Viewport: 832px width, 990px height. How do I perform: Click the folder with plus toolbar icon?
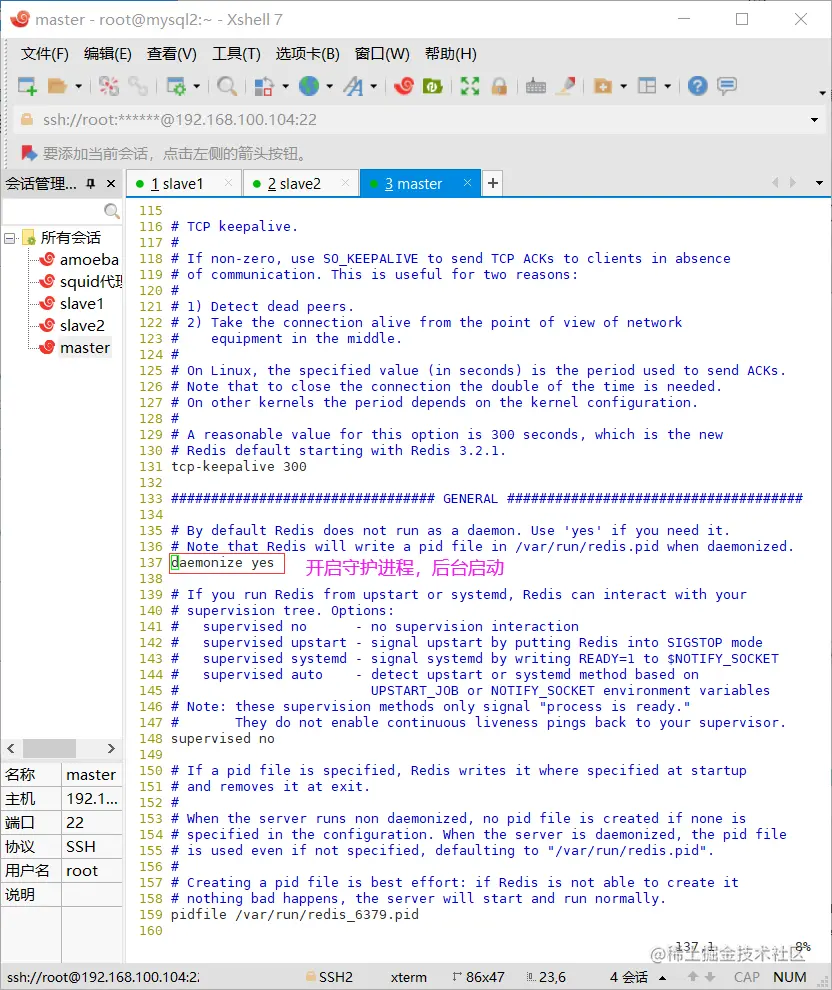tap(603, 86)
